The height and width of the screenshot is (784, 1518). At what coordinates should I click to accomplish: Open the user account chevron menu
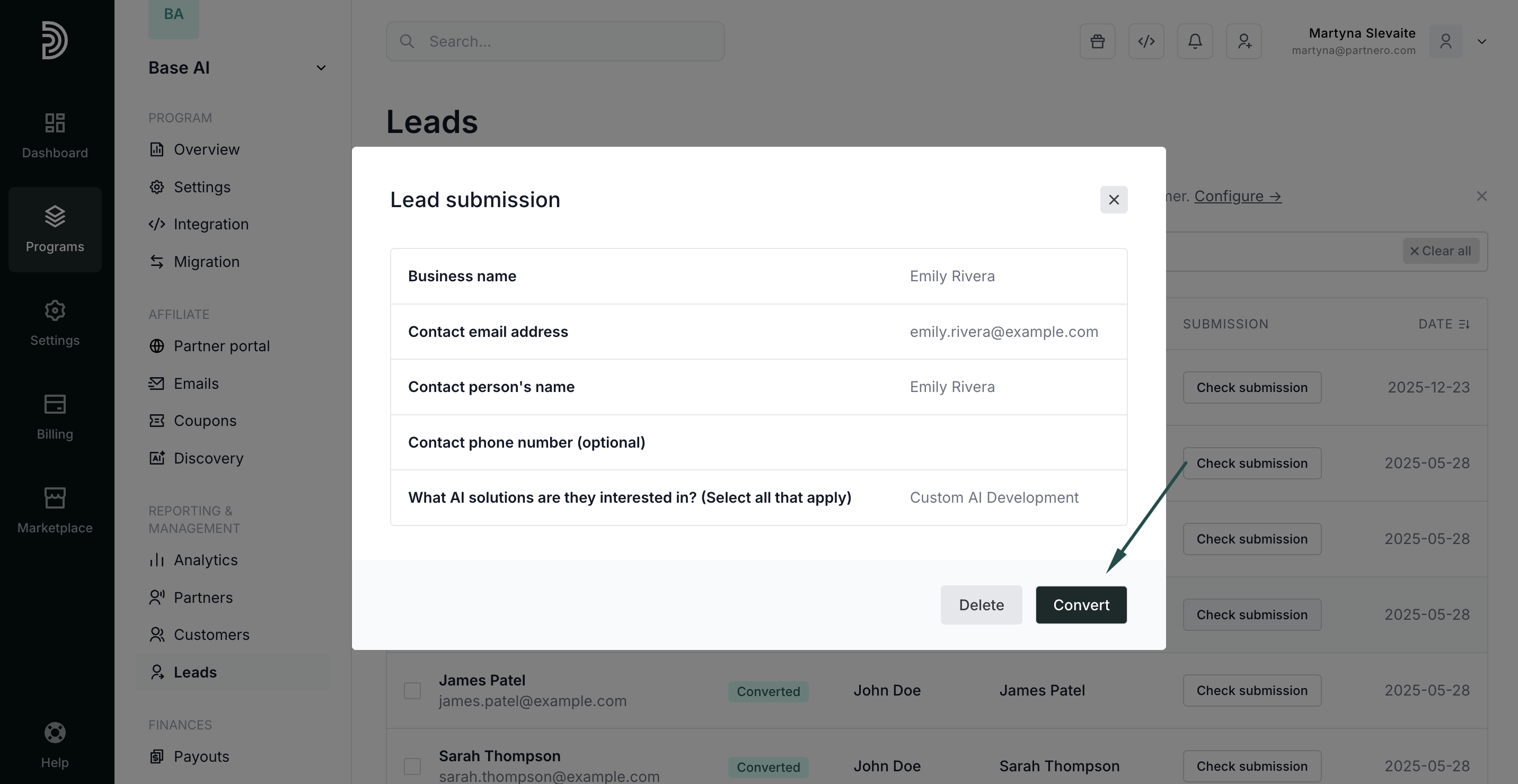coord(1481,42)
